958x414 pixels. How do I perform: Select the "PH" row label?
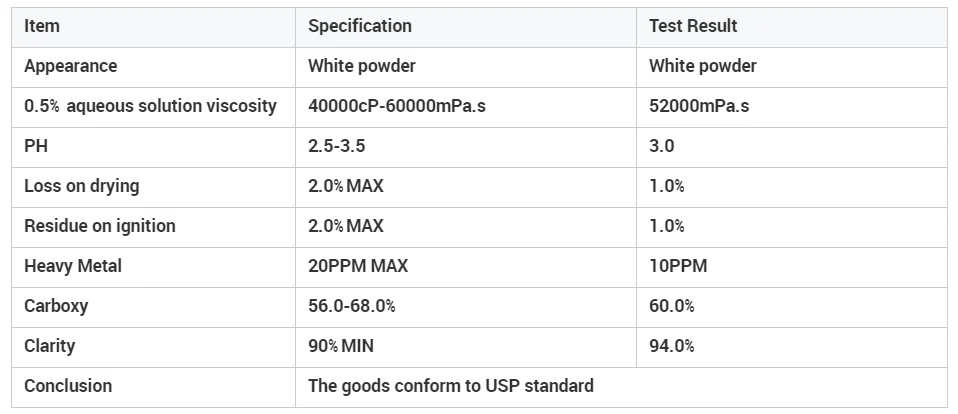[35, 146]
